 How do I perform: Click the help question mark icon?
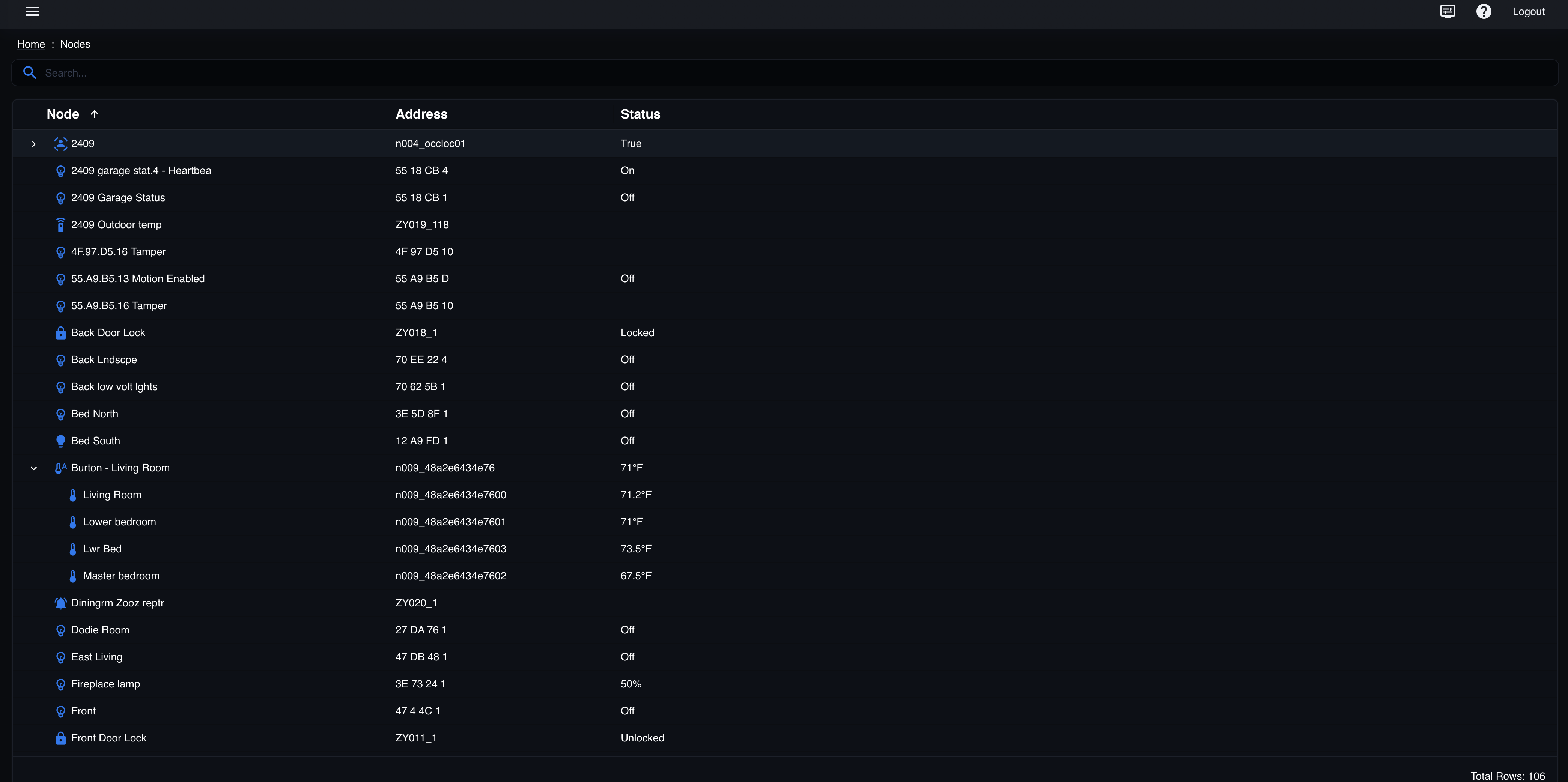1484,12
